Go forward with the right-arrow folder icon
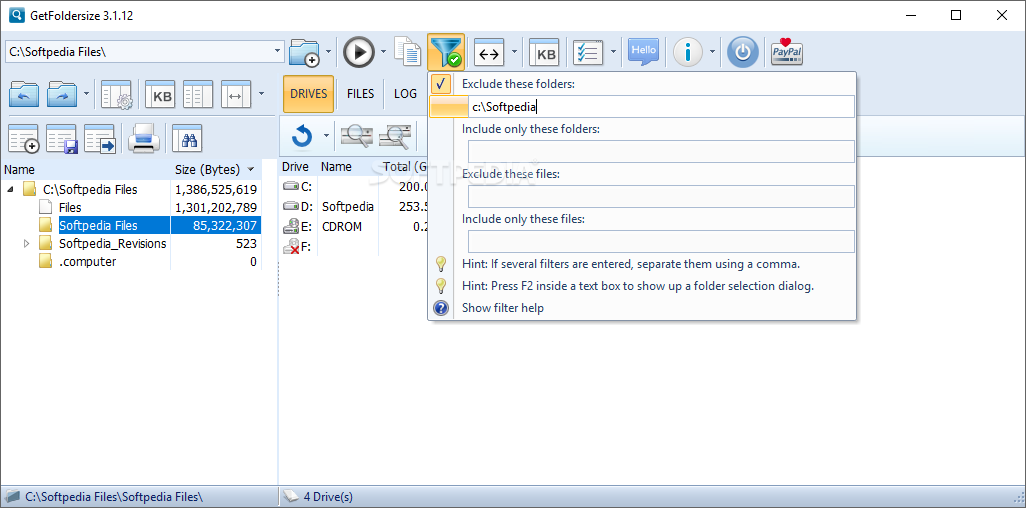 tap(63, 94)
